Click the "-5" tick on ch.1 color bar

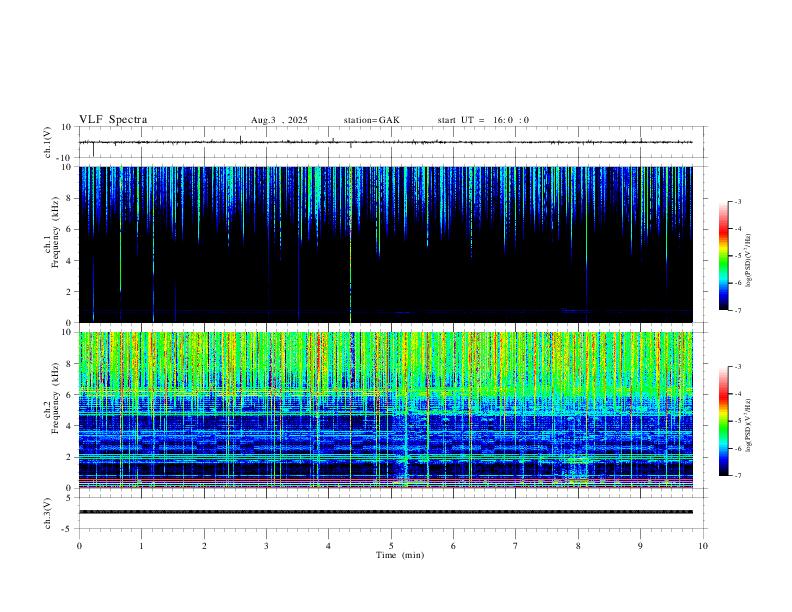tap(737, 256)
